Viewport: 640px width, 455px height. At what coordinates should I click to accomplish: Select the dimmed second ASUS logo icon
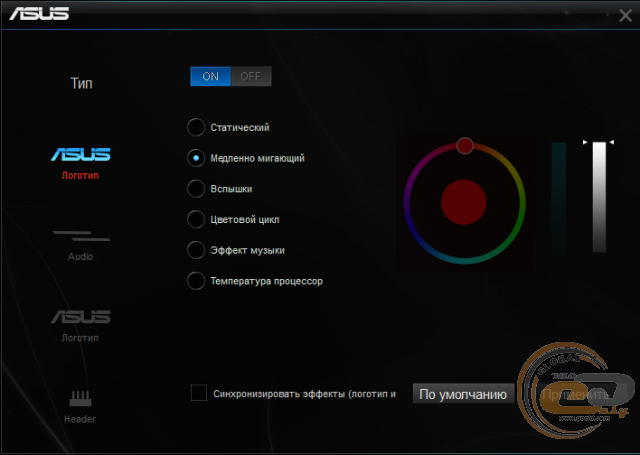[x=80, y=317]
